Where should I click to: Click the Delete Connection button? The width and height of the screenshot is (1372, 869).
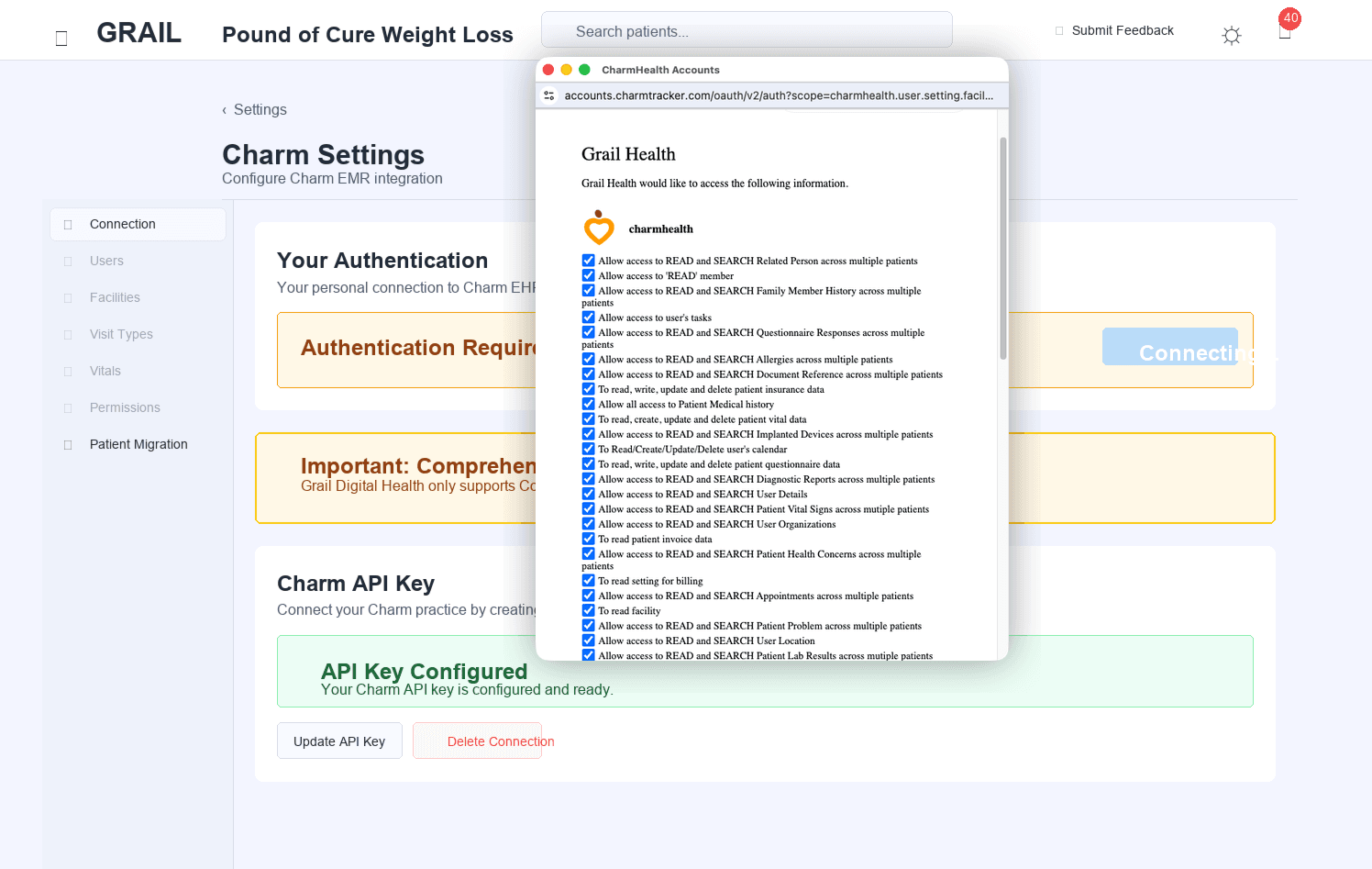pyautogui.click(x=477, y=741)
